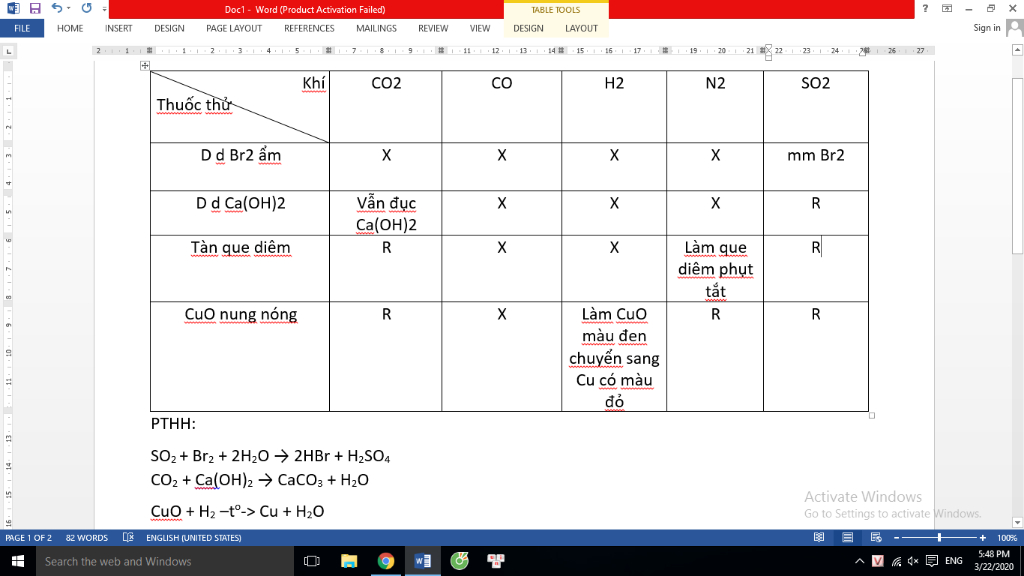Click the tab selector at ruler corner
Image resolution: width=1024 pixels, height=576 pixels.
point(8,51)
